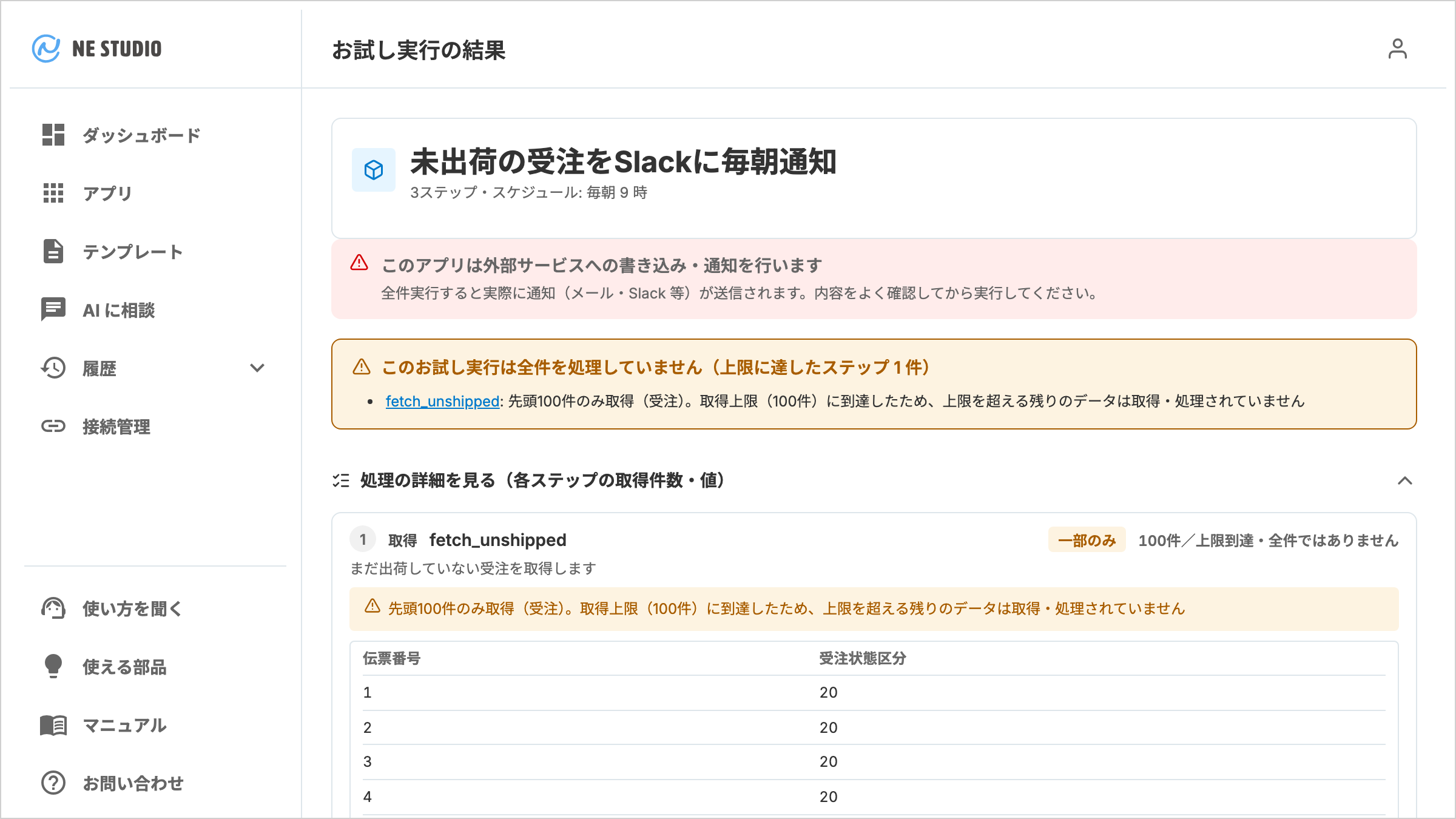Click the 一部のみ status badge
The width and height of the screenshot is (1456, 819).
click(1087, 540)
